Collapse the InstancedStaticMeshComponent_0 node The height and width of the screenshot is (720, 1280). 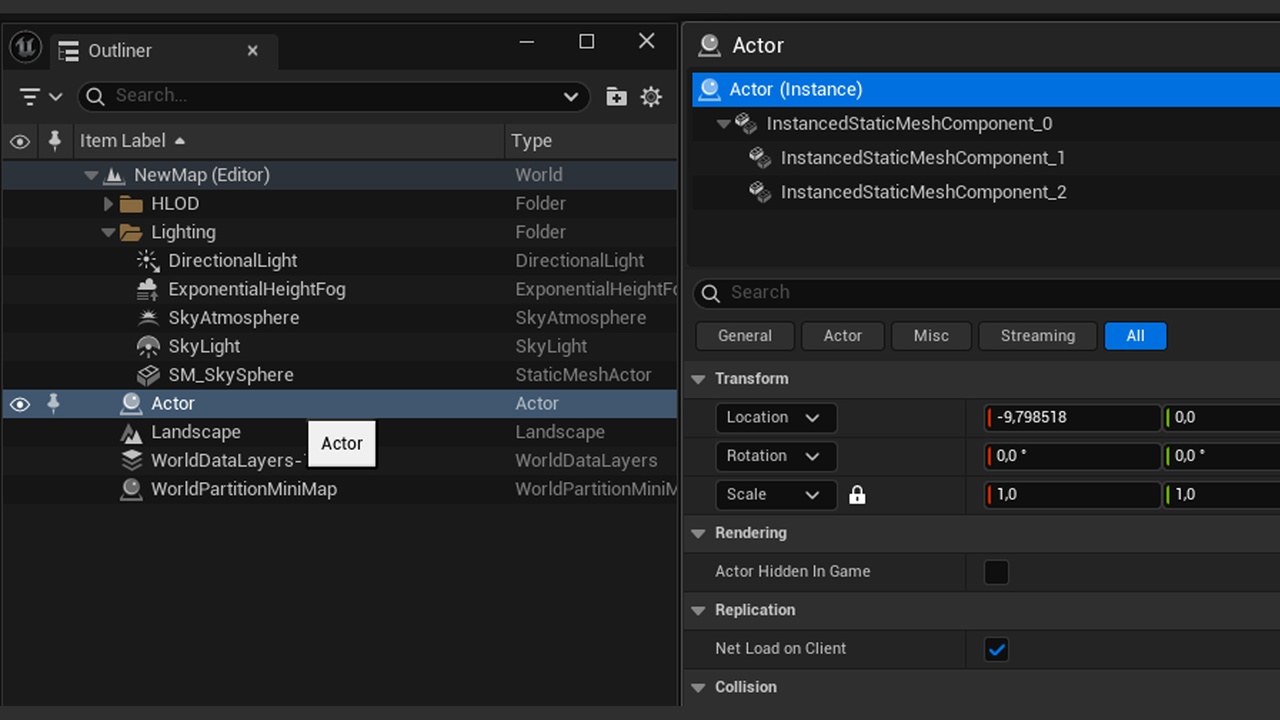(724, 124)
